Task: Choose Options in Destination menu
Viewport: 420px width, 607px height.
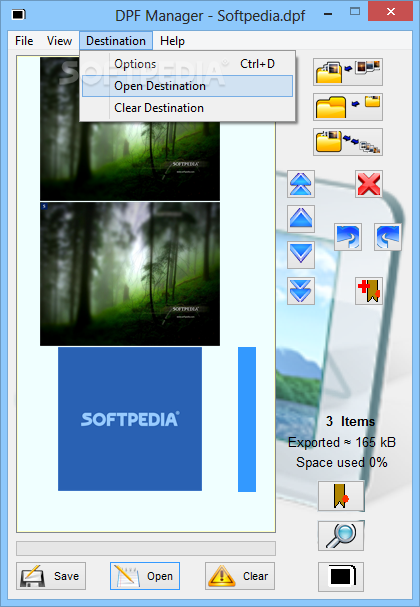Action: [188, 64]
